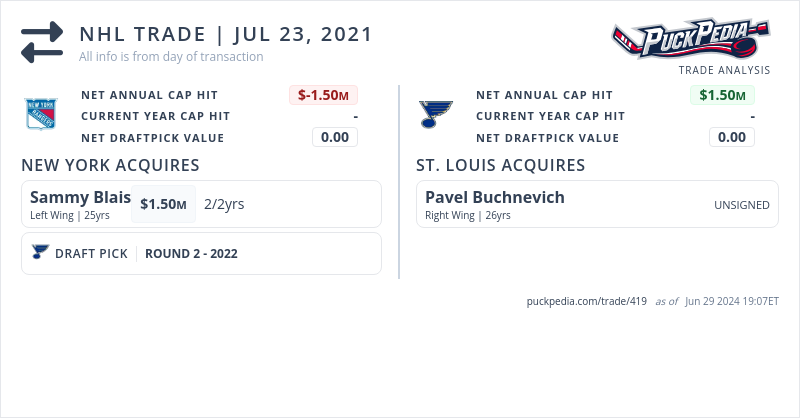Viewport: 800px width, 418px height.
Task: Open Pavel Buchnevich player name
Action: pyautogui.click(x=494, y=197)
